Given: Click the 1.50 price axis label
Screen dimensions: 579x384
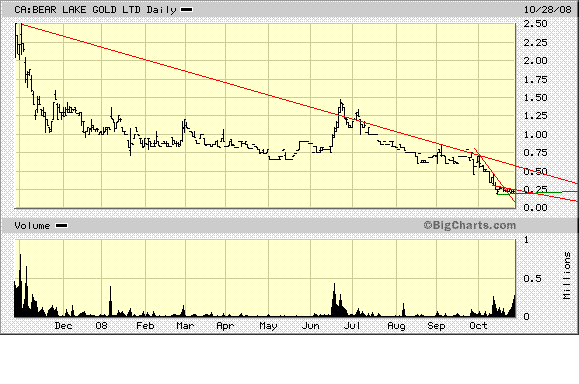Looking at the screenshot, I should 535,97.
